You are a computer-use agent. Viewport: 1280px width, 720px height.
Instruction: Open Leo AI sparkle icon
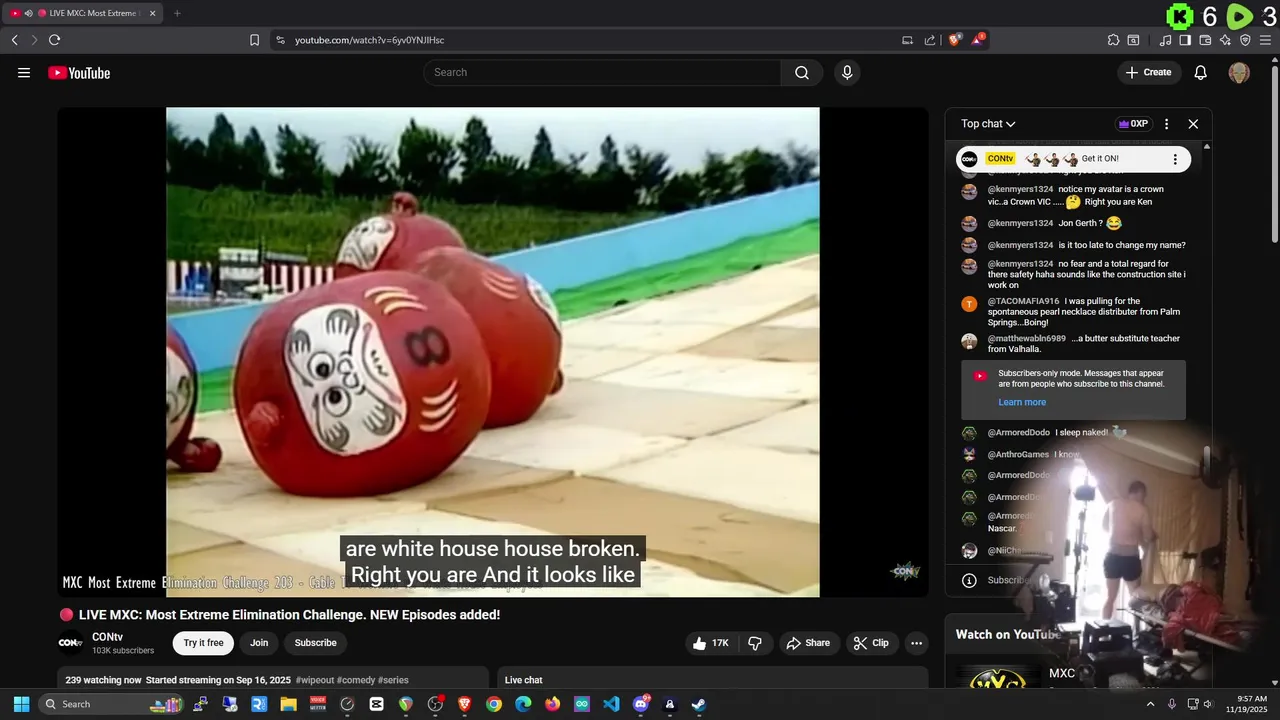click(x=1225, y=40)
